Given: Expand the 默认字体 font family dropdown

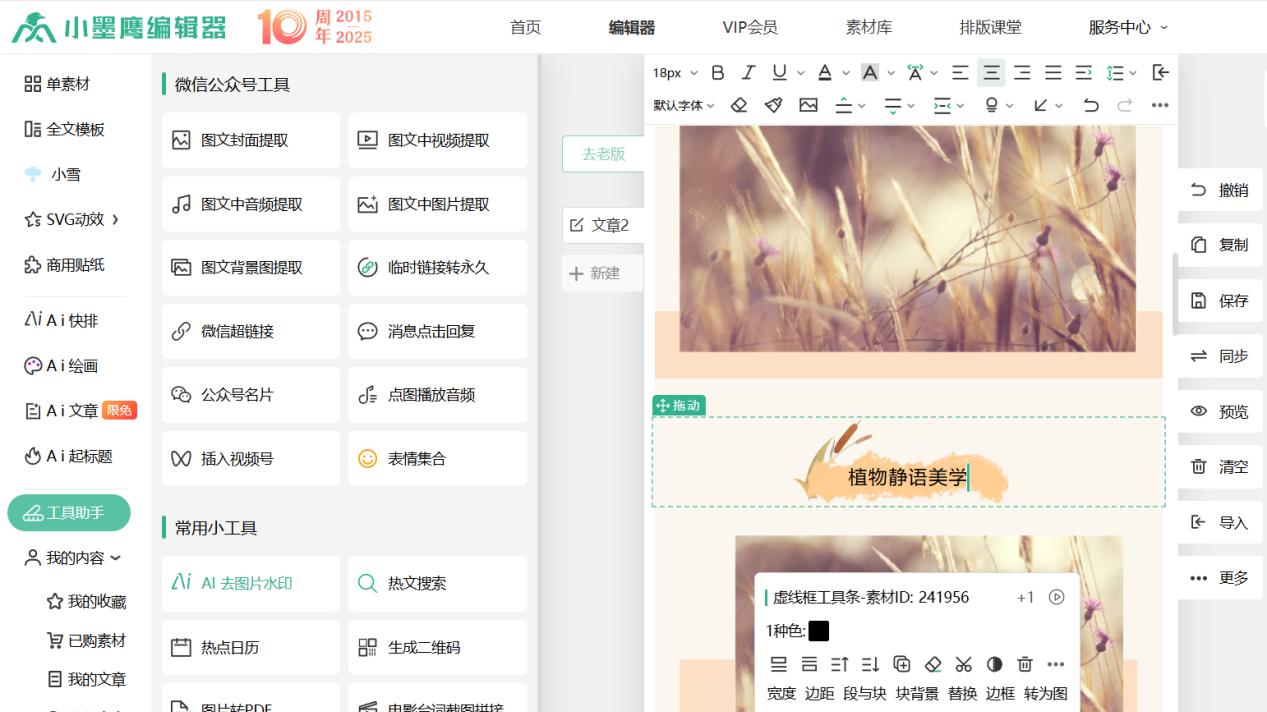Looking at the screenshot, I should [x=680, y=104].
